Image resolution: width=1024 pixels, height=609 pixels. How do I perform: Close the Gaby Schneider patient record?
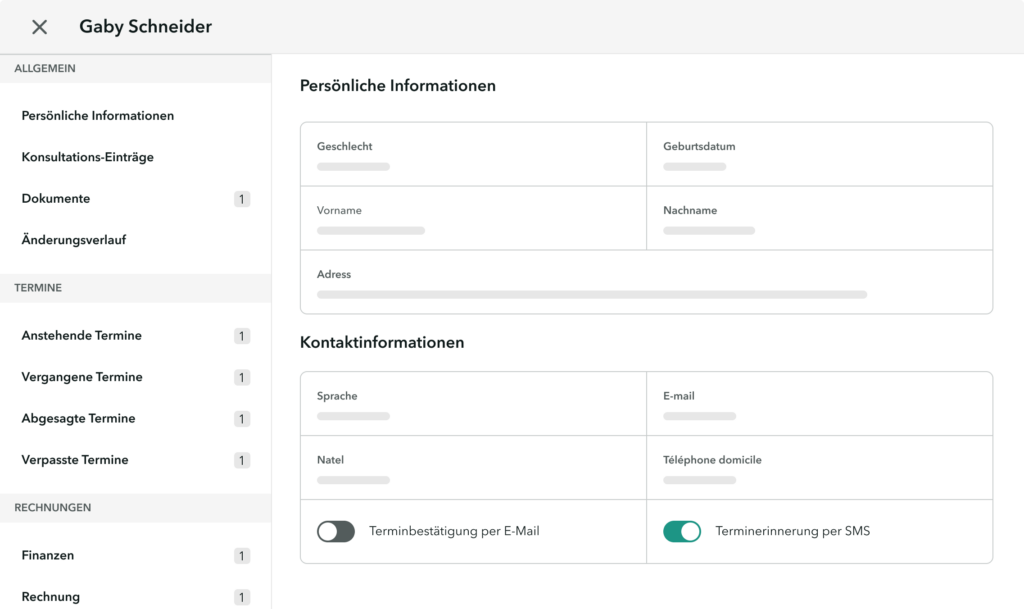point(38,27)
